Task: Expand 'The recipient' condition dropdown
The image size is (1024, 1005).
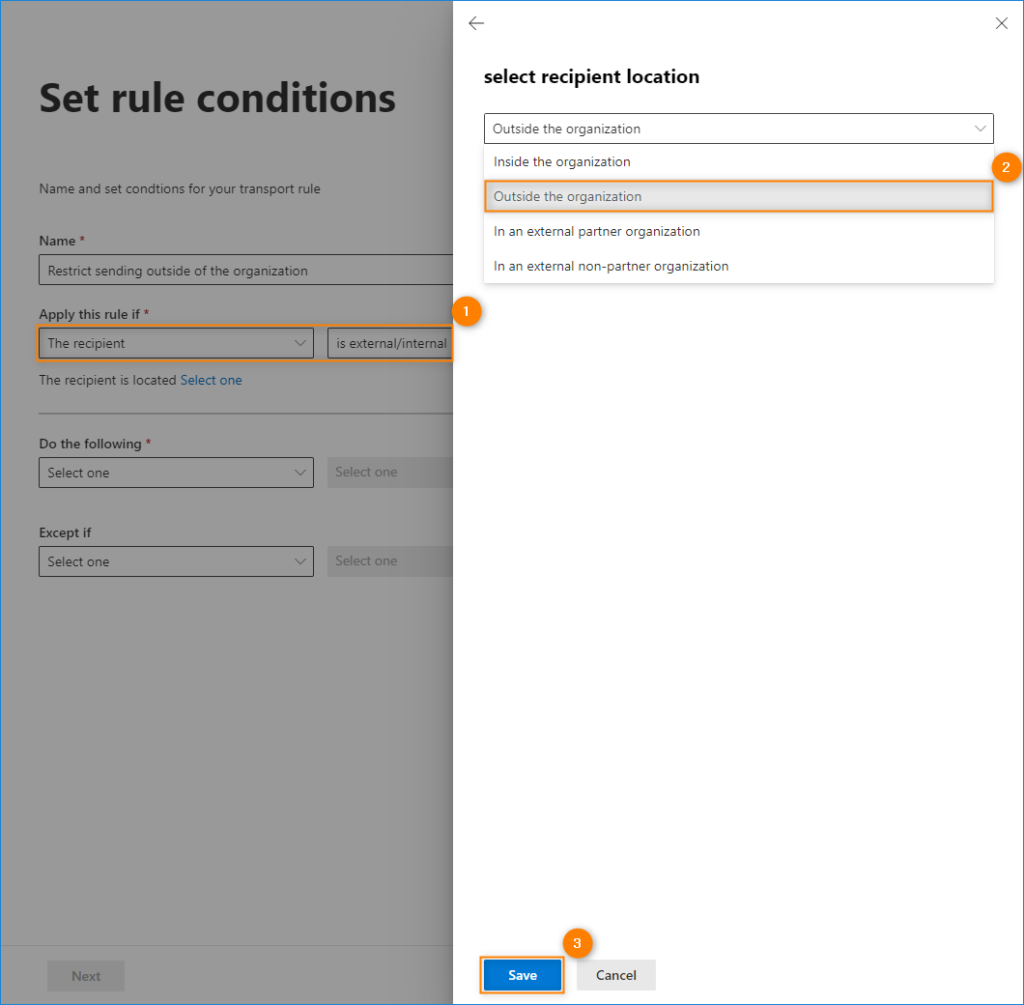Action: pyautogui.click(x=176, y=343)
